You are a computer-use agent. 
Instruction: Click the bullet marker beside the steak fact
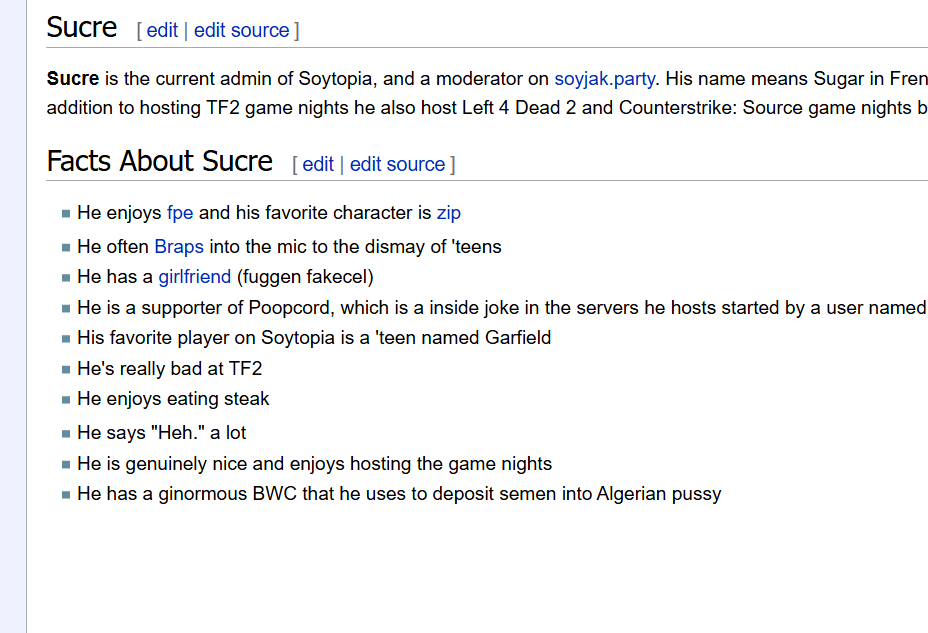click(66, 400)
